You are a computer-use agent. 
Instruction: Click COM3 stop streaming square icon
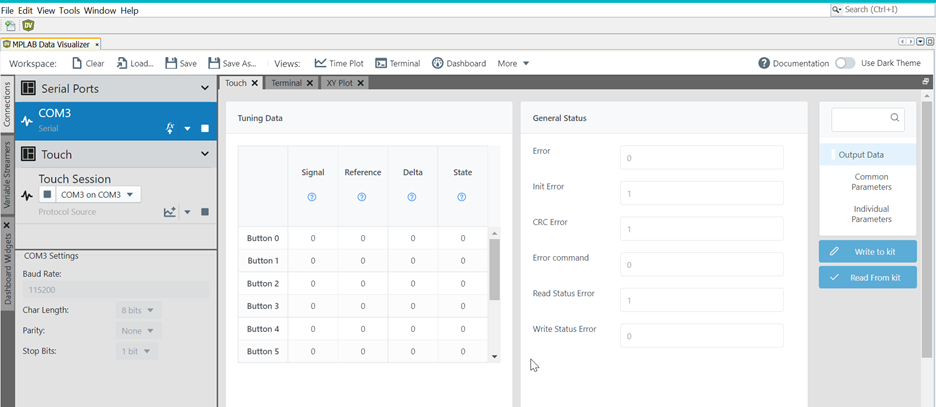pos(205,128)
